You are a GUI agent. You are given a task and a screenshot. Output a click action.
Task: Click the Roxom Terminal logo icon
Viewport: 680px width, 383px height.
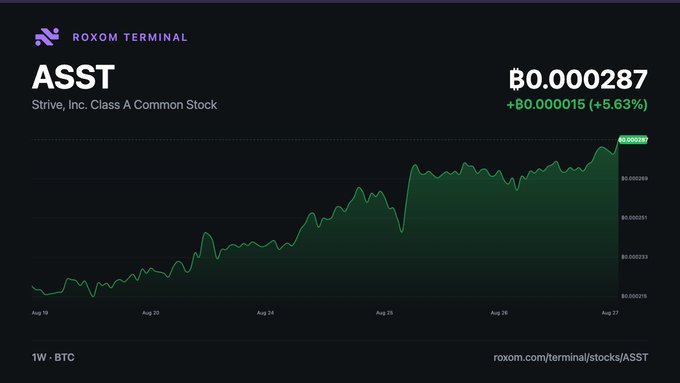pos(47,37)
